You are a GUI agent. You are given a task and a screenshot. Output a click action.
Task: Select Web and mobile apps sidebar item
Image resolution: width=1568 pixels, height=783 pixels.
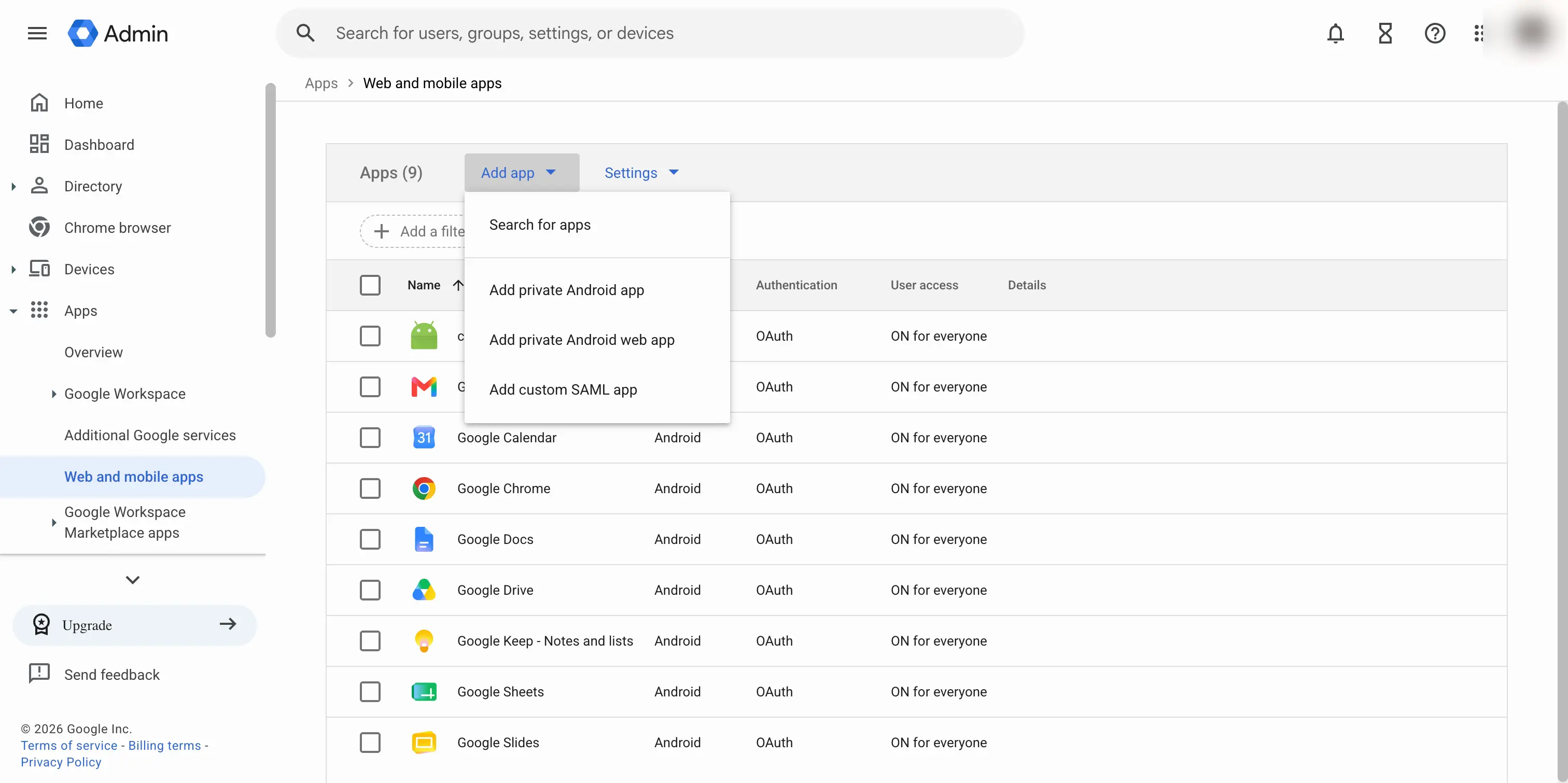132,476
